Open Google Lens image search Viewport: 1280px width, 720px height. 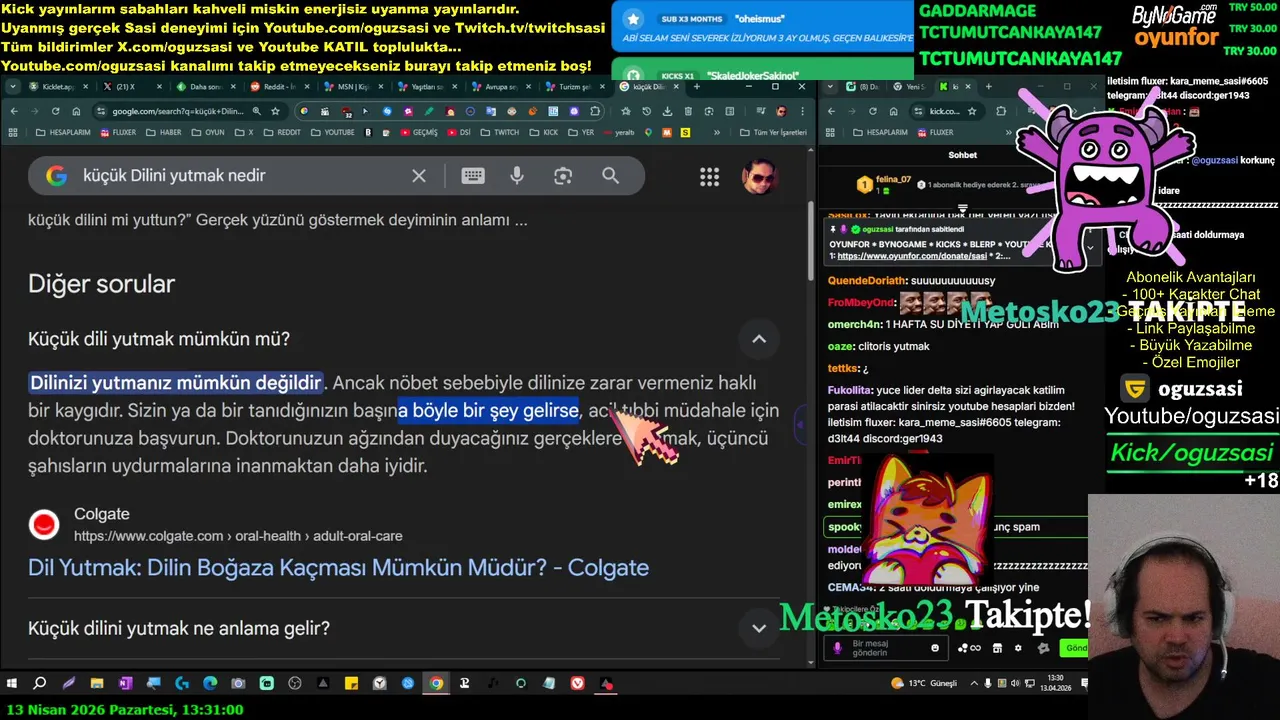(x=563, y=176)
